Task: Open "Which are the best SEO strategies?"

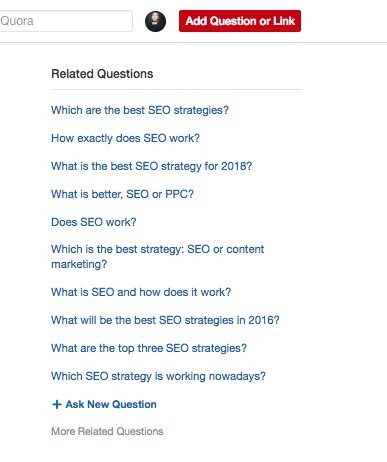Action: (140, 110)
